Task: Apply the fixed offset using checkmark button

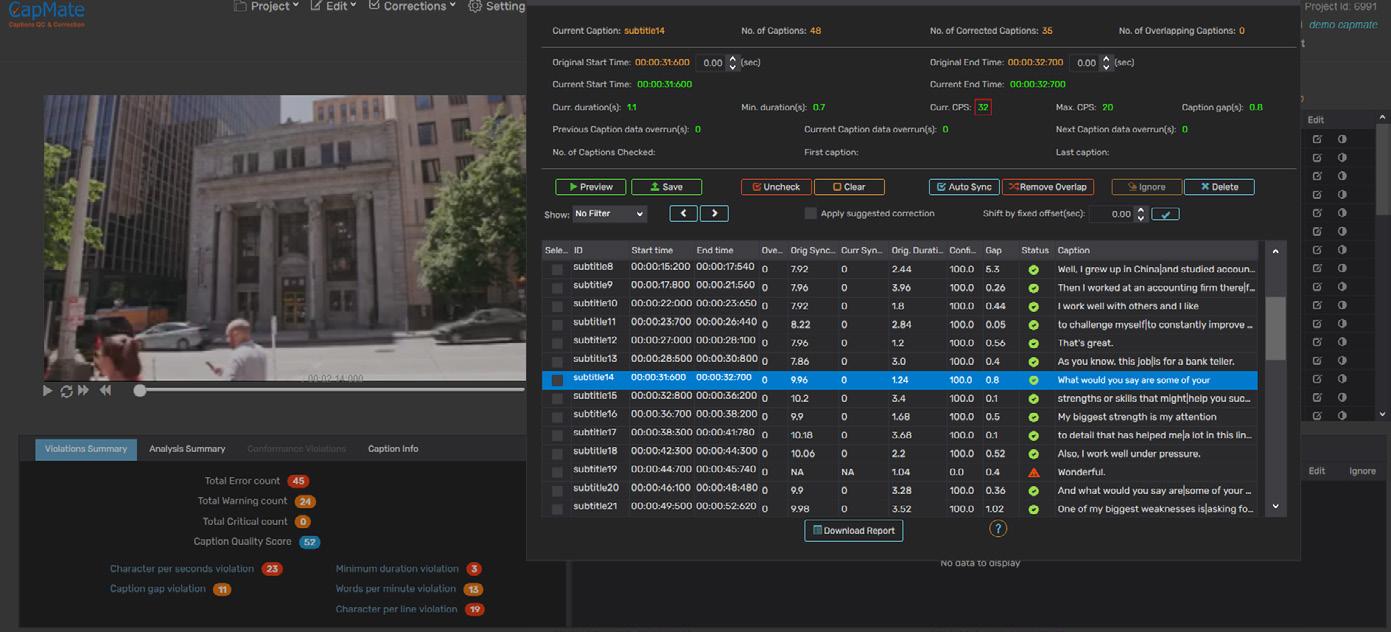Action: point(1165,214)
